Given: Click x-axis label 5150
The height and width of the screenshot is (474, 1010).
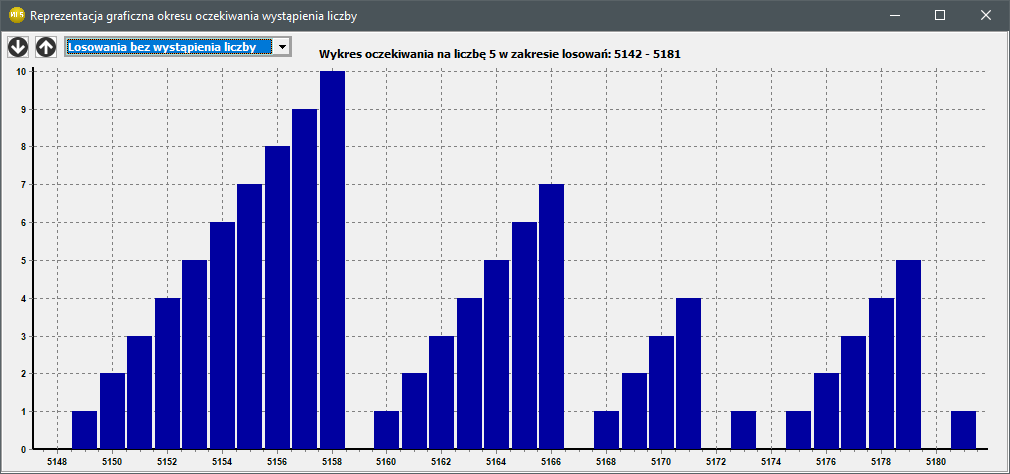Looking at the screenshot, I should click(112, 461).
